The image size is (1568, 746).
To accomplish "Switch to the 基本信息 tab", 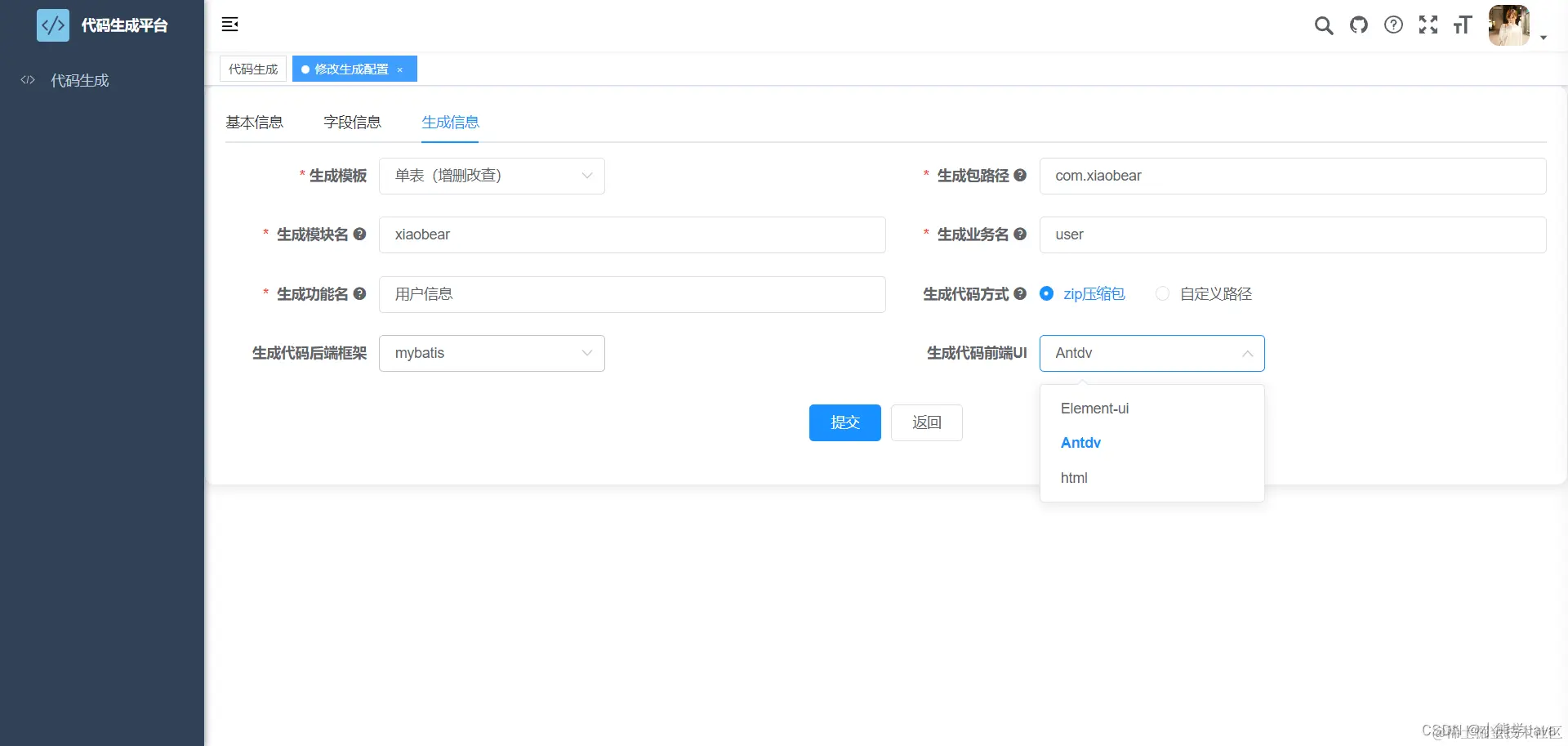I will [x=254, y=123].
